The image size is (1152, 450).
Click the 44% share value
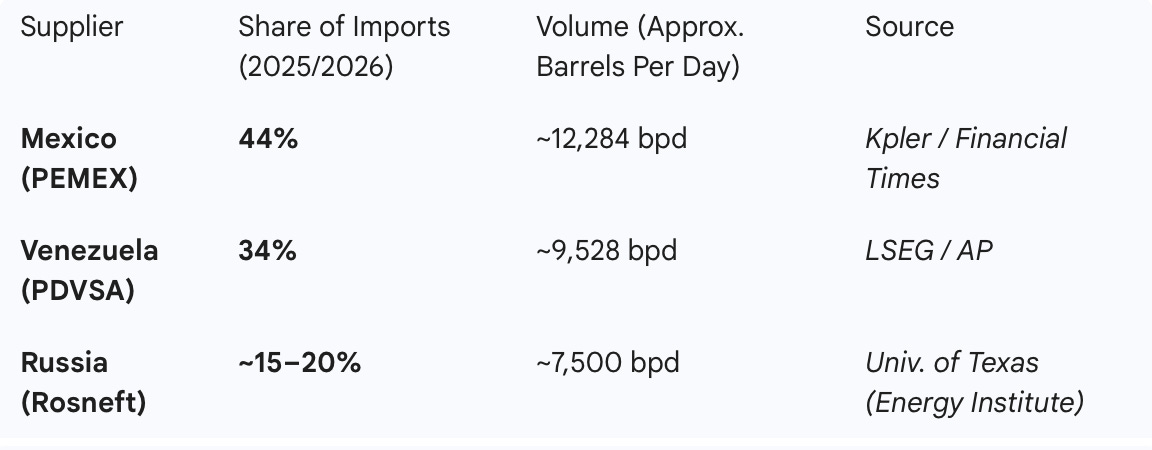point(267,139)
